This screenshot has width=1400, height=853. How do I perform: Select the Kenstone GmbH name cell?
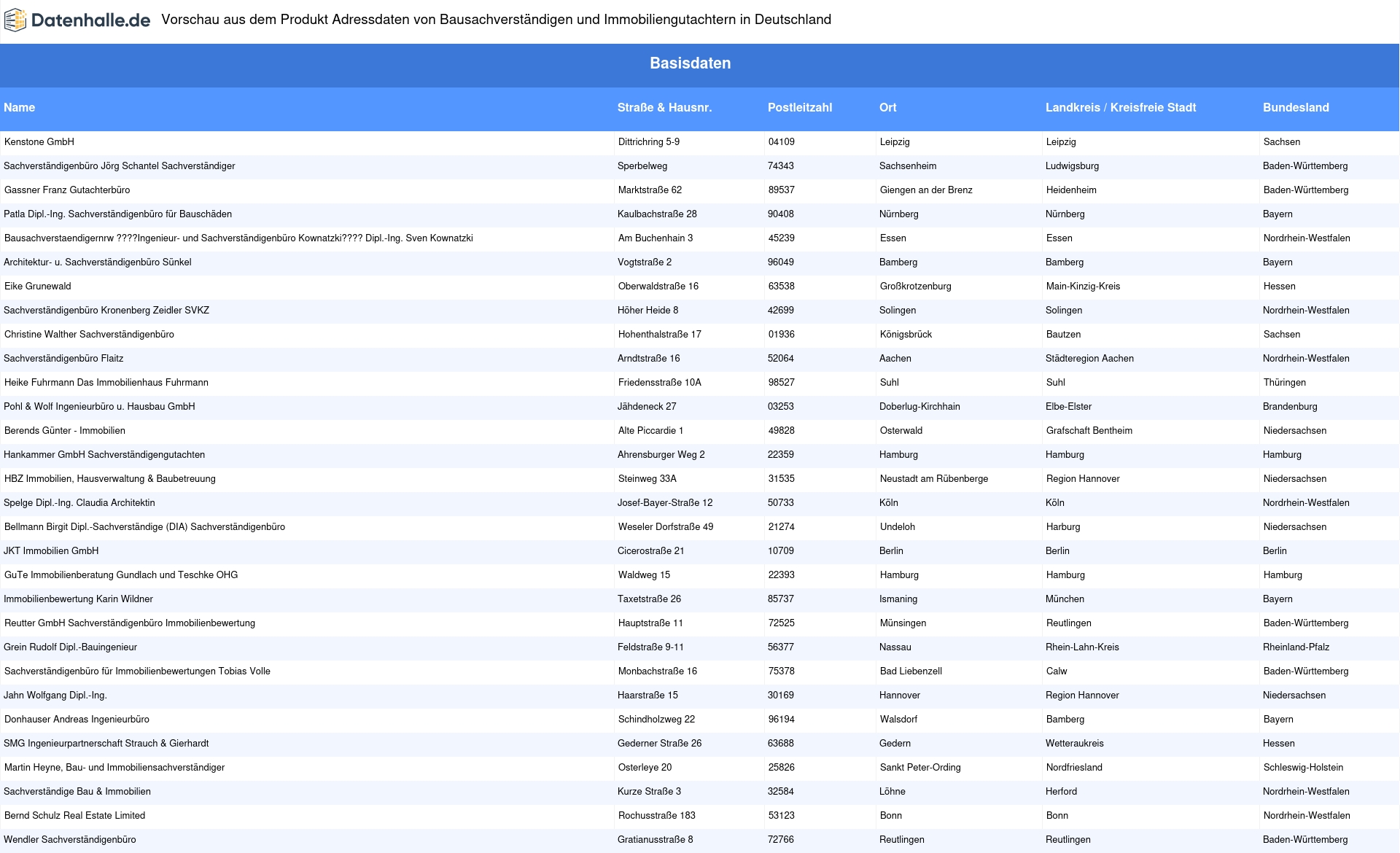pos(39,141)
